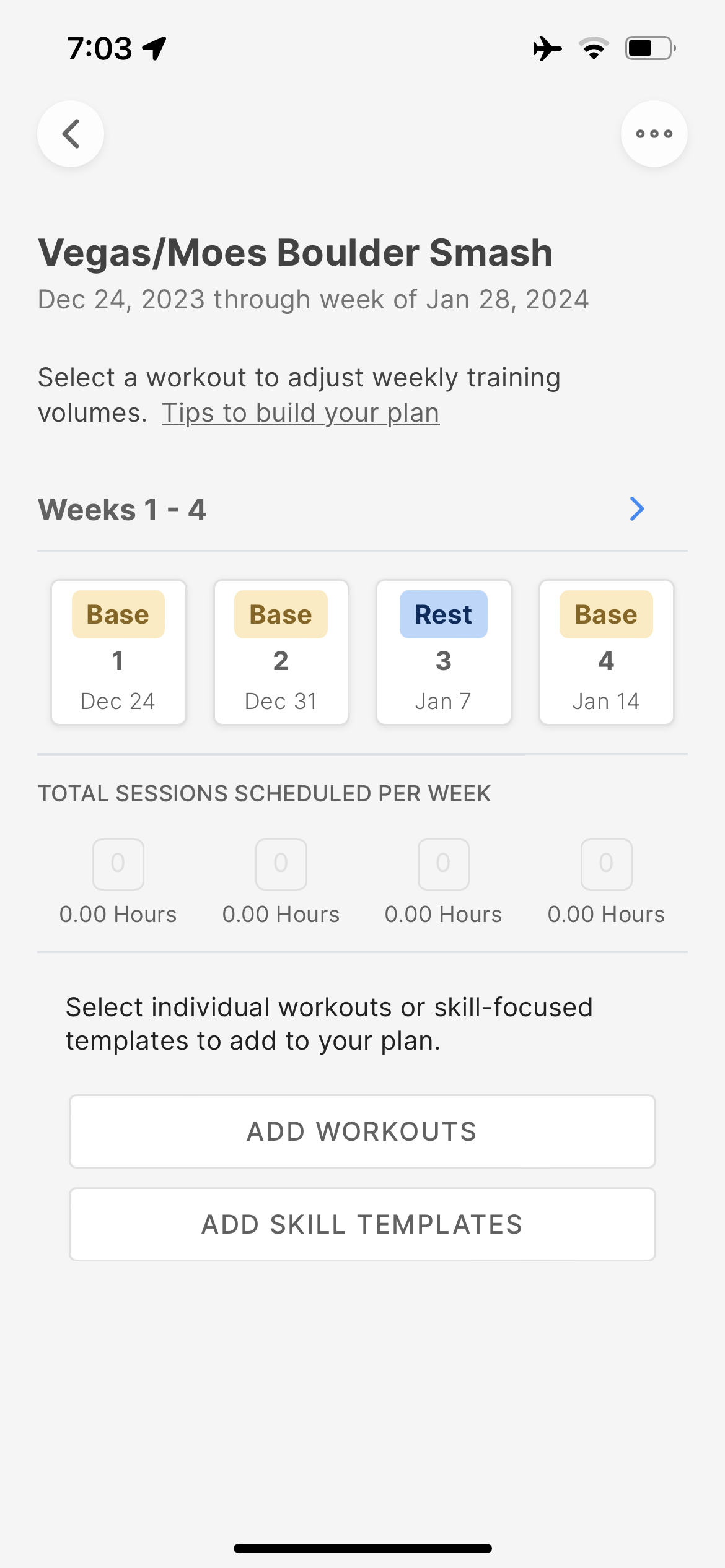Tap the week 1 session count box

coord(118,864)
